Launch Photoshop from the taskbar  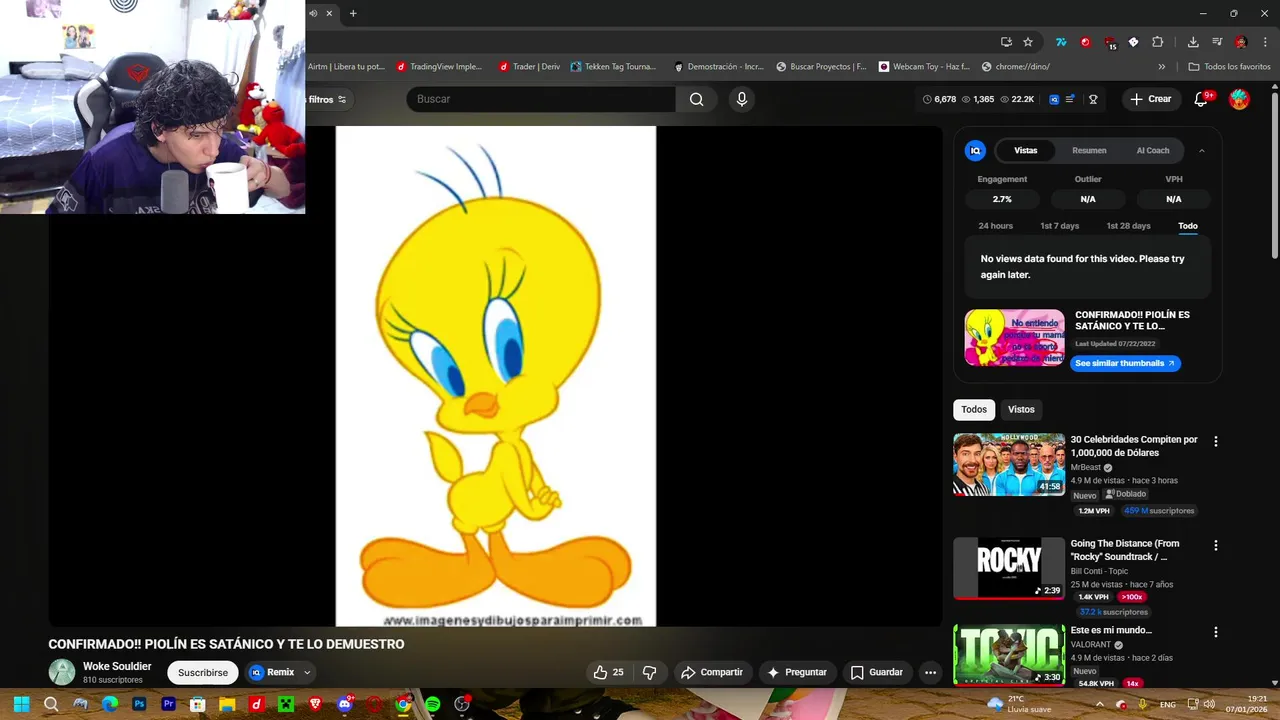click(x=139, y=704)
